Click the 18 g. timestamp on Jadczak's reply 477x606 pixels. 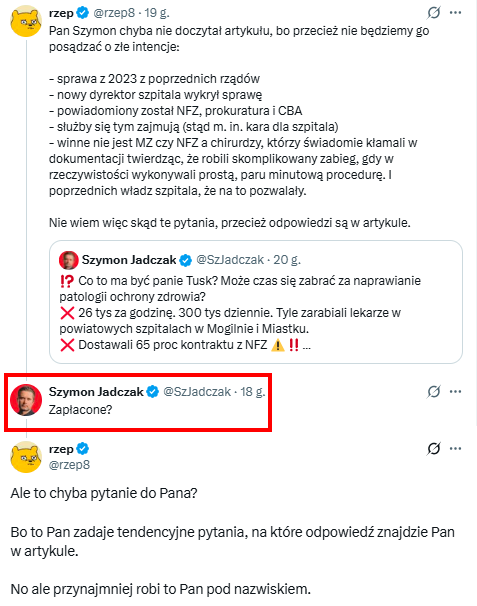[x=252, y=392]
